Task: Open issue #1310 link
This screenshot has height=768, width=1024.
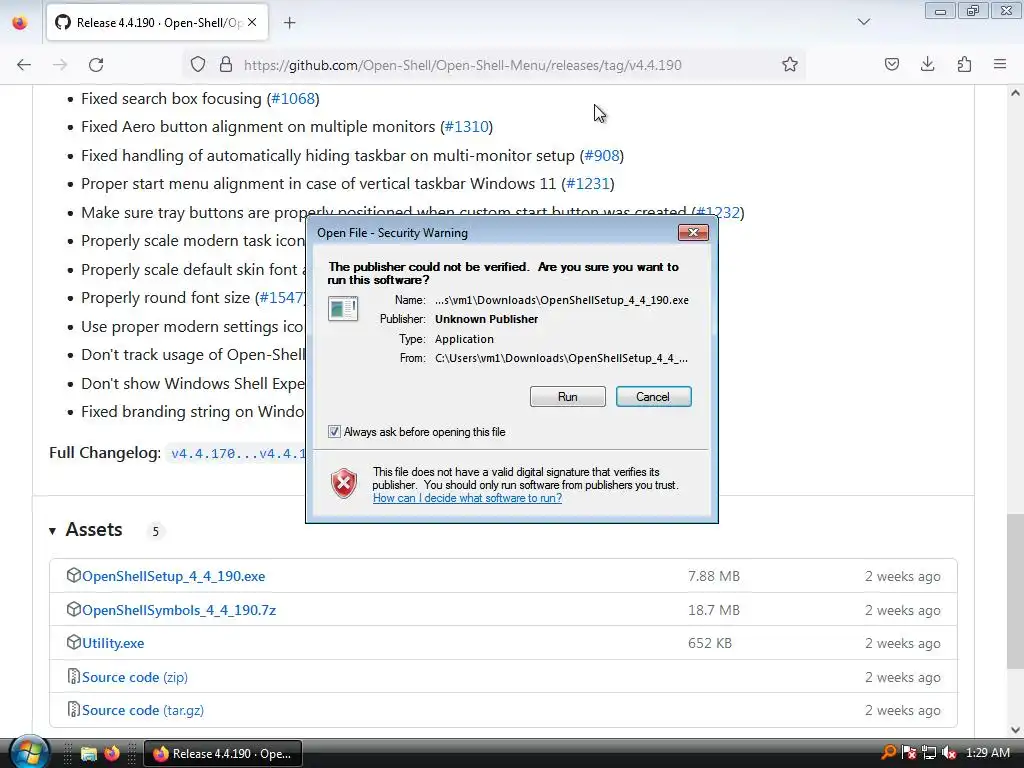Action: click(x=466, y=127)
